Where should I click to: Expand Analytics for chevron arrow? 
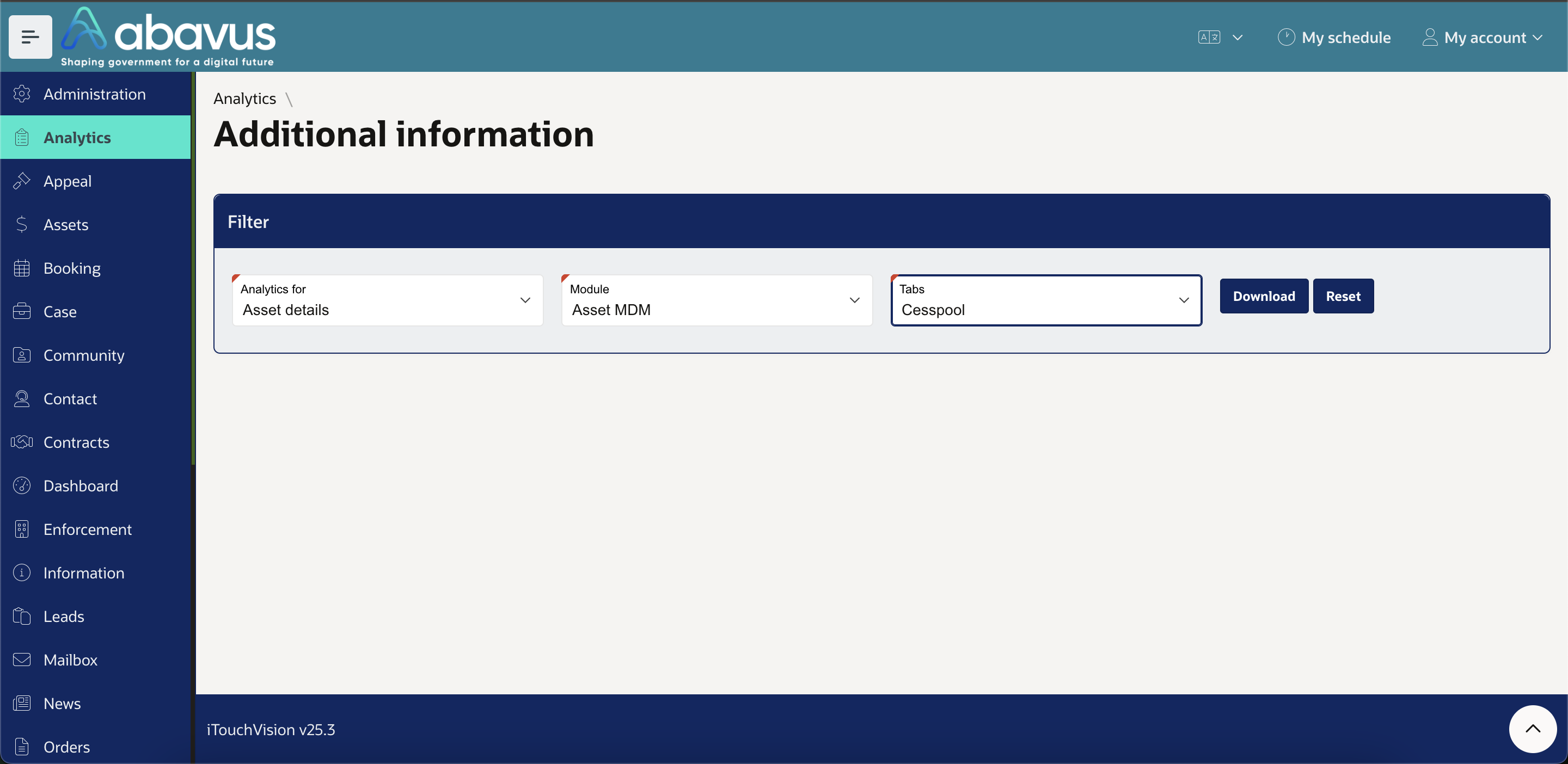coord(525,300)
